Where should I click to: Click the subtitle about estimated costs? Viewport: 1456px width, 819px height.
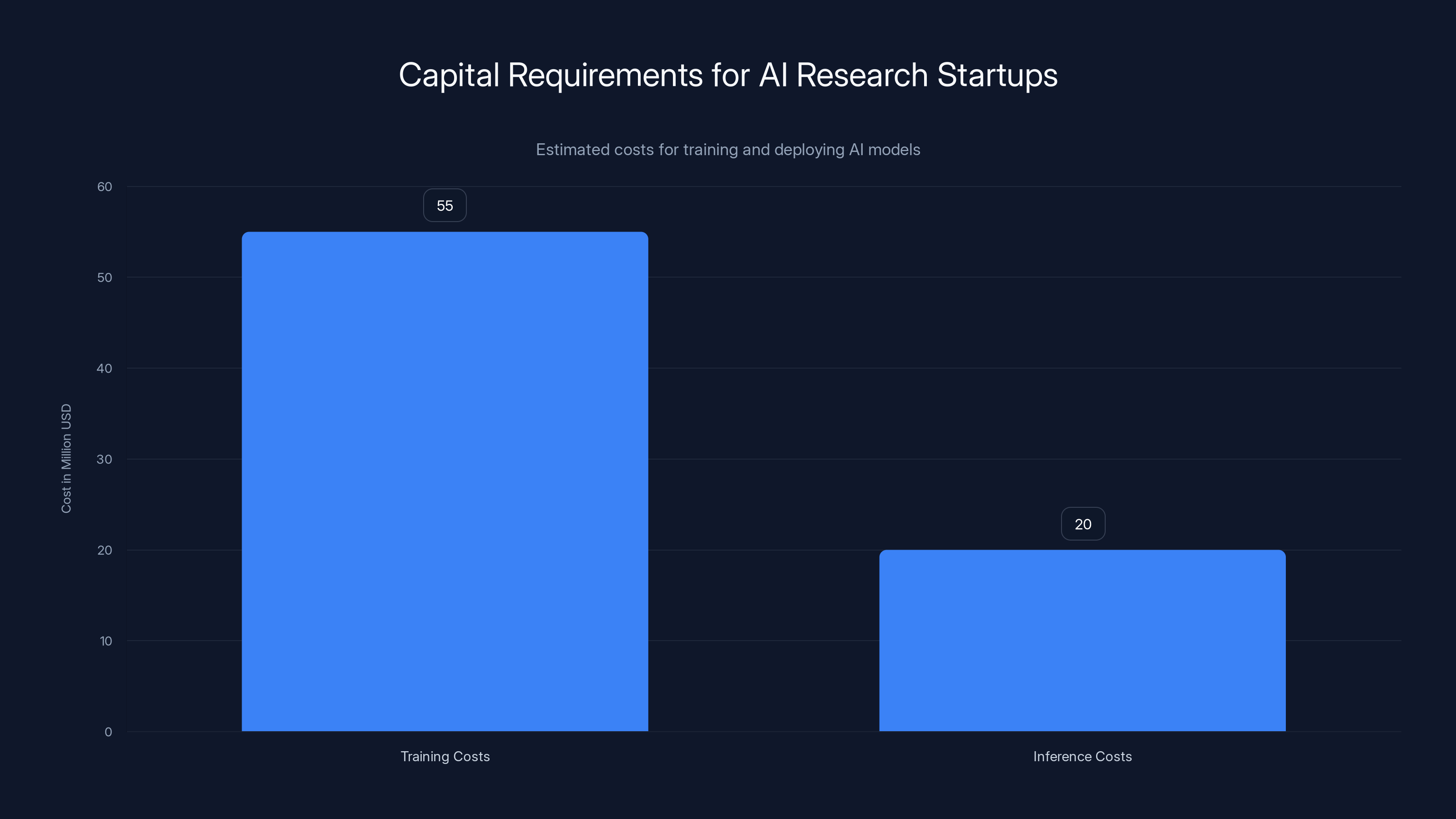click(728, 150)
